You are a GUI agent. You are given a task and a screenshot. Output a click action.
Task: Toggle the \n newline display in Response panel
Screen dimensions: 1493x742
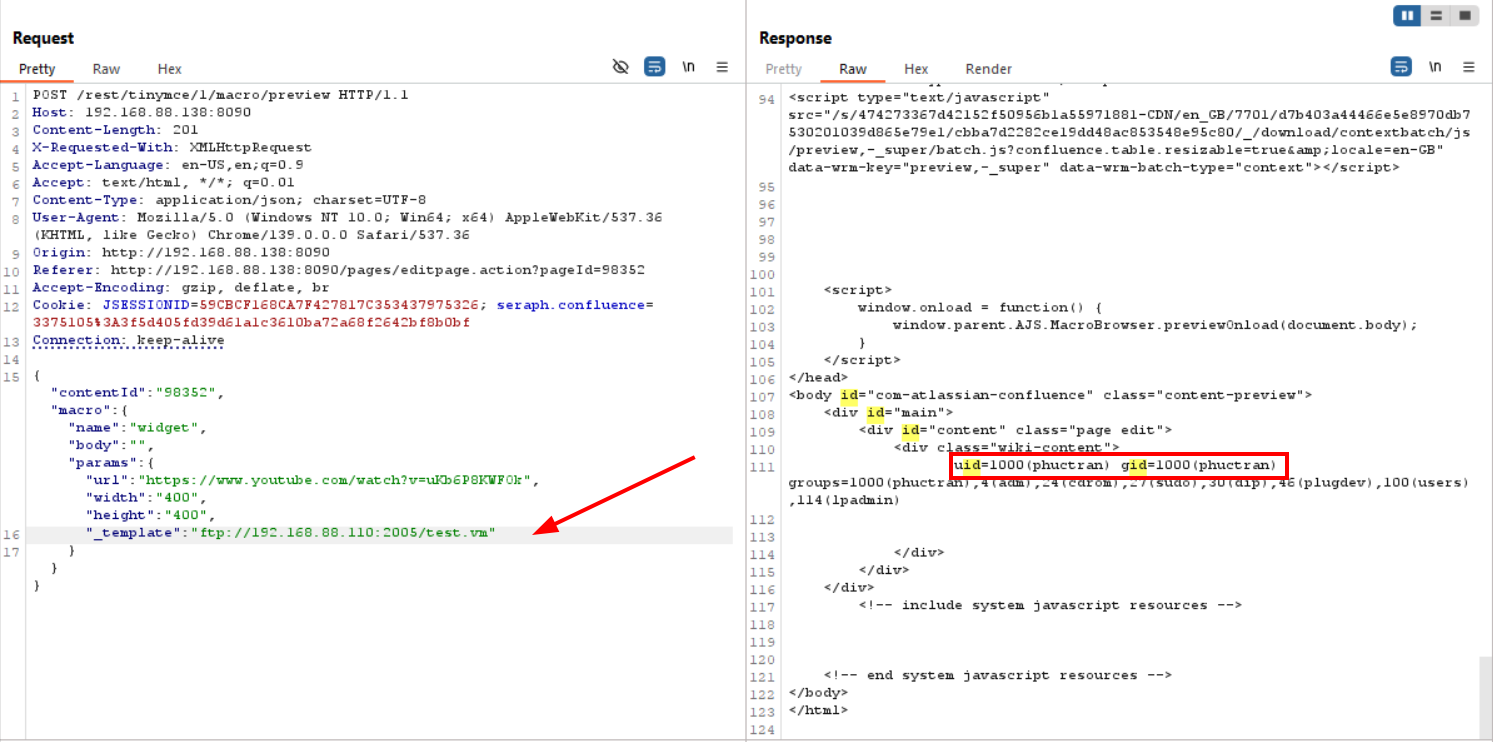[x=1435, y=67]
